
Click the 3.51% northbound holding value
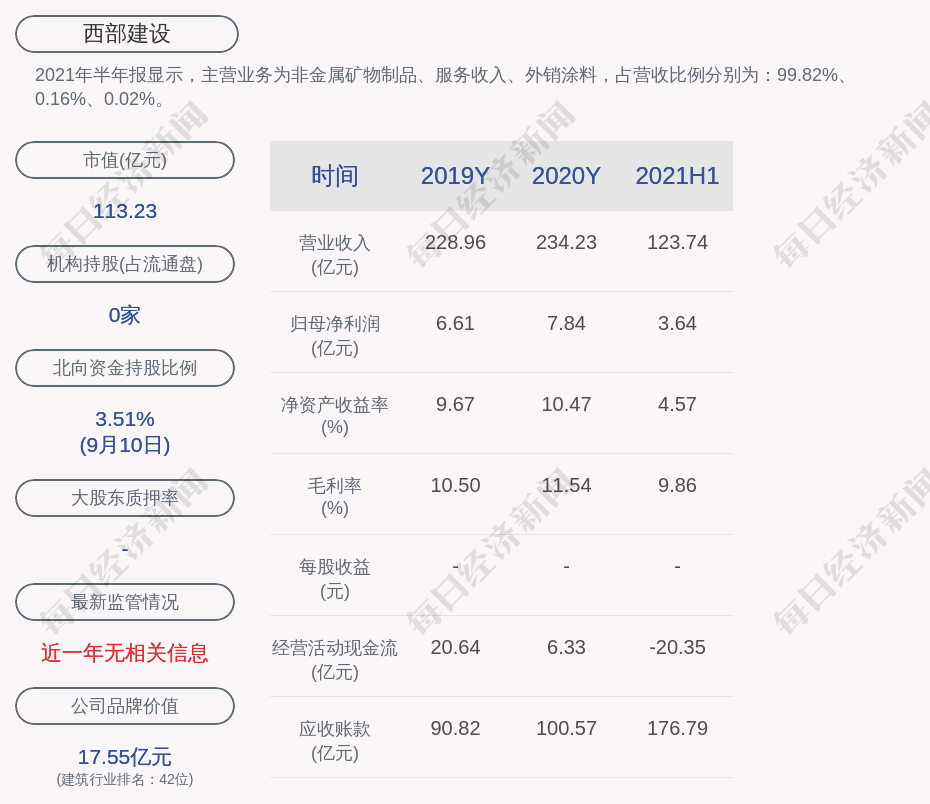125,419
